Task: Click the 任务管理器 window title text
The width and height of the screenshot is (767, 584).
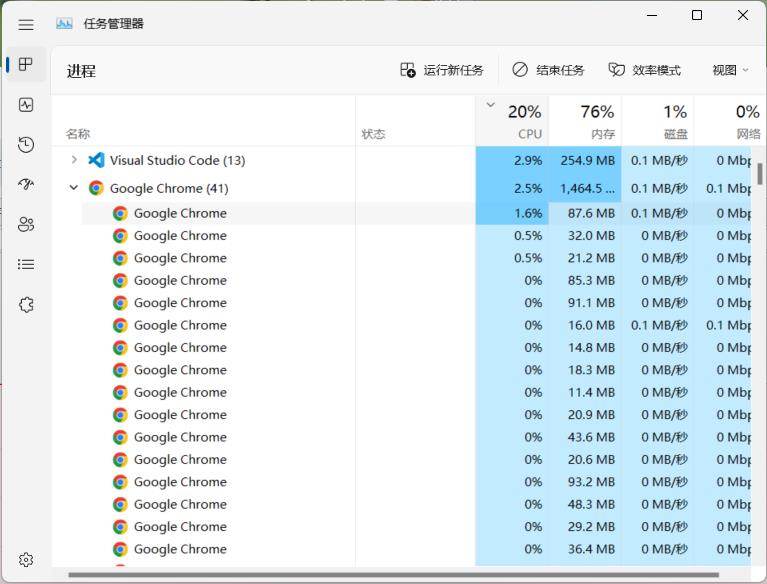Action: pos(113,23)
